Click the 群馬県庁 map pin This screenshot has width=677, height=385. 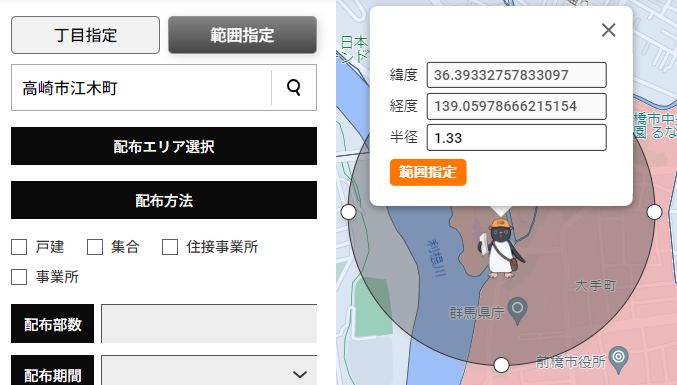[517, 311]
